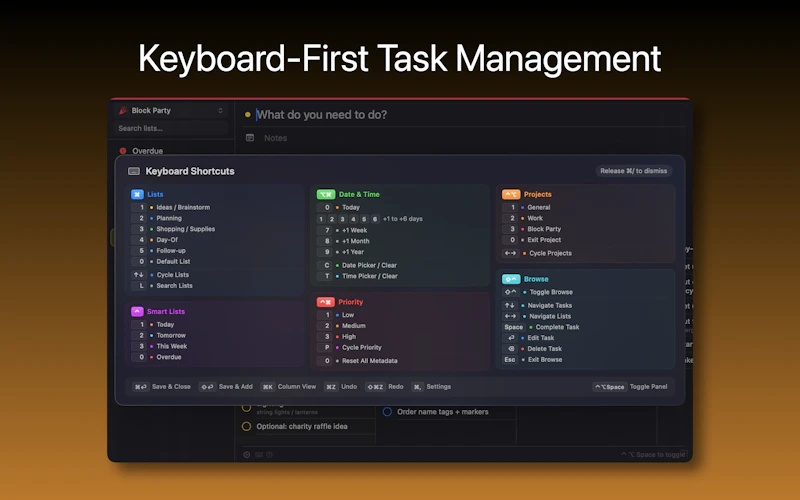Viewport: 800px width, 500px height.
Task: Select the Day-Of list shortcut
Action: click(x=155, y=240)
